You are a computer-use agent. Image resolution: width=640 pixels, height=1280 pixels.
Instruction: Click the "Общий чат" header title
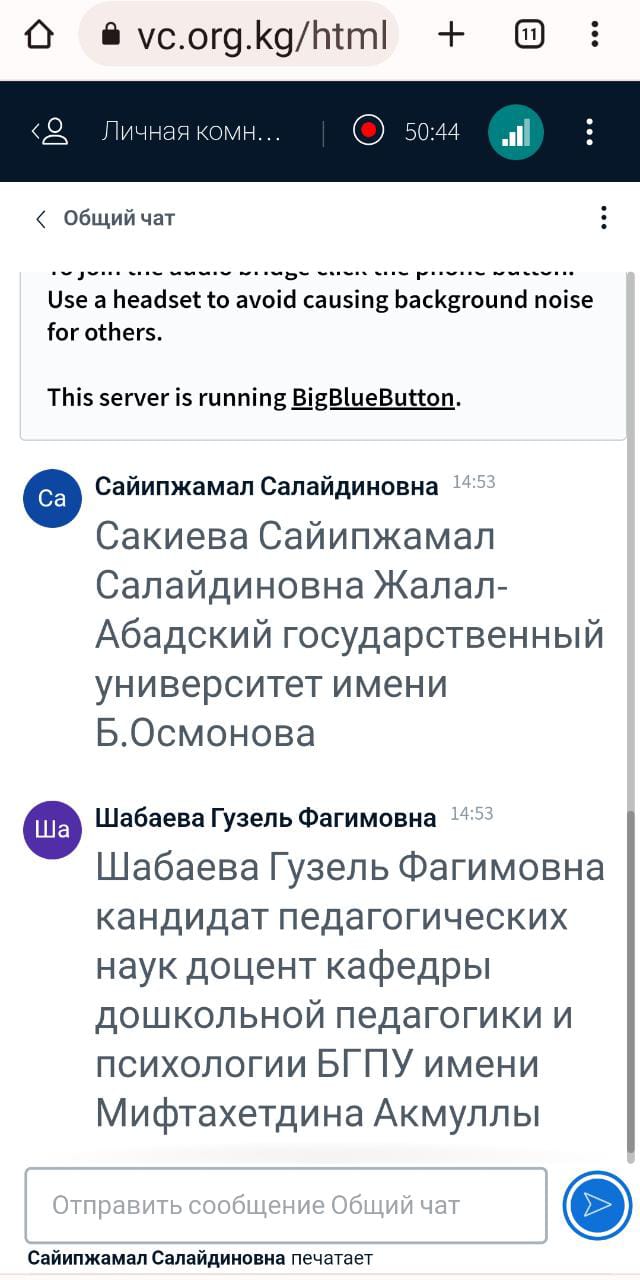pyautogui.click(x=119, y=219)
